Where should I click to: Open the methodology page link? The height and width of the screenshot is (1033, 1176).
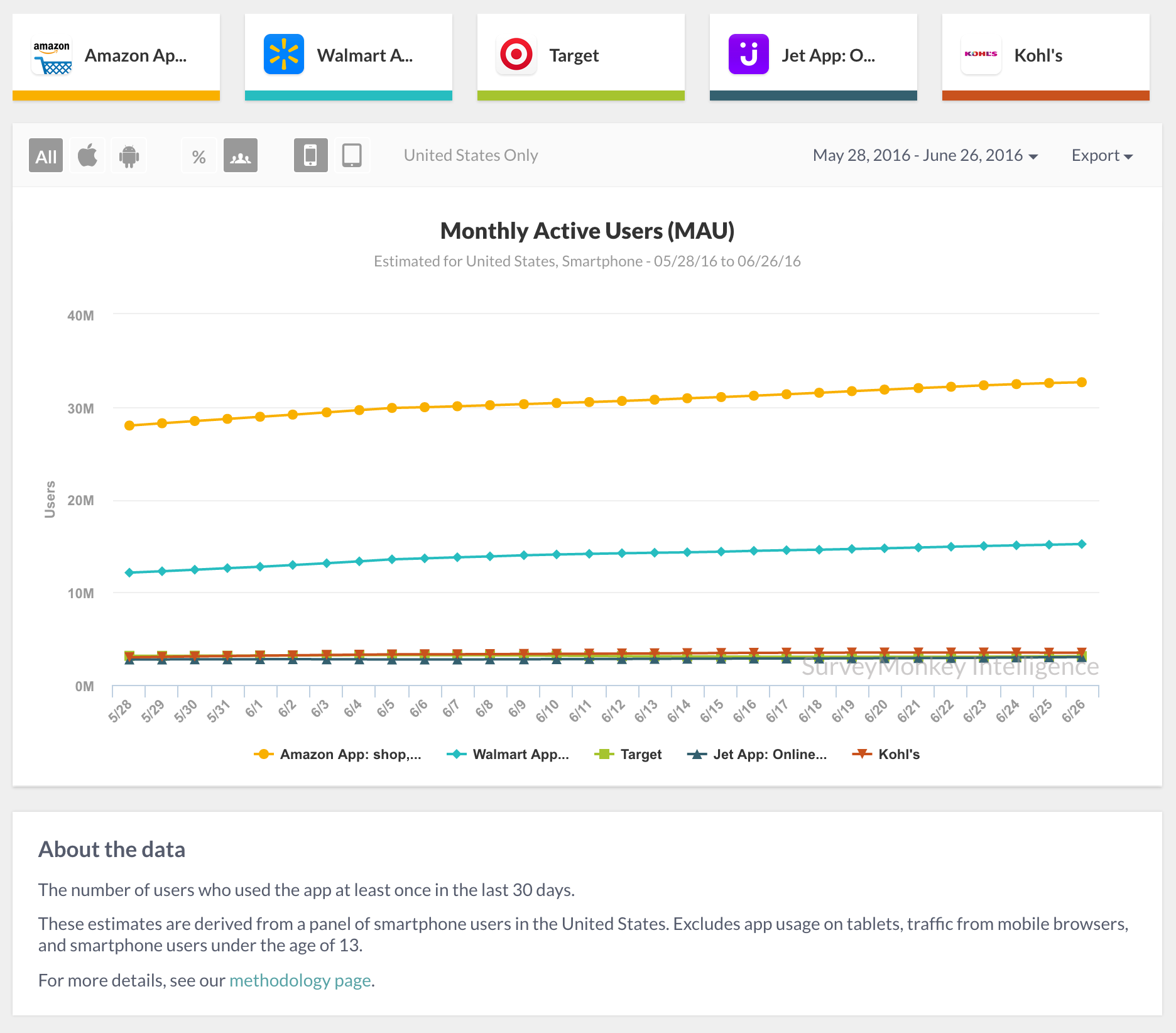(x=300, y=980)
